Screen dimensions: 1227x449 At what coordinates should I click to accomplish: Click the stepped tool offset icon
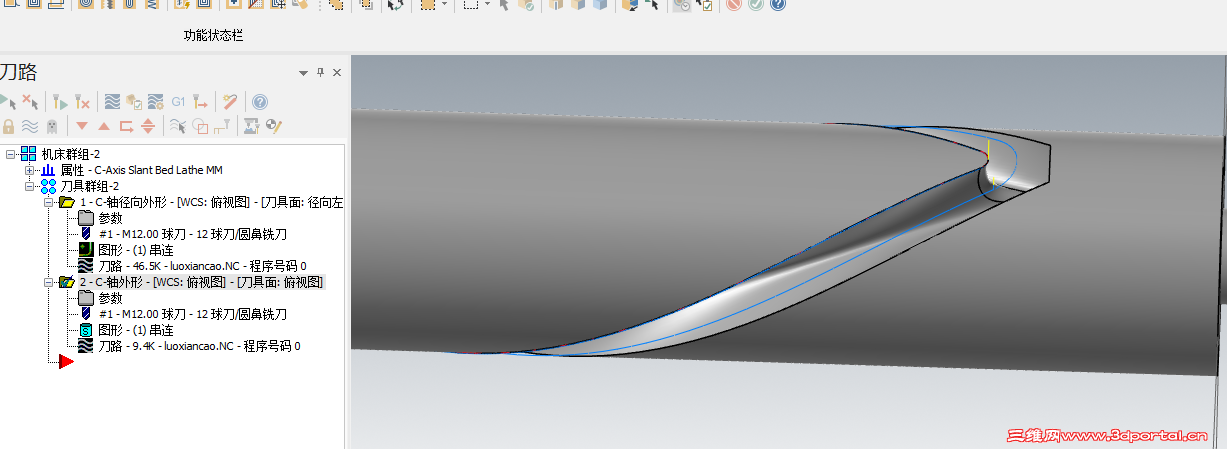point(222,126)
